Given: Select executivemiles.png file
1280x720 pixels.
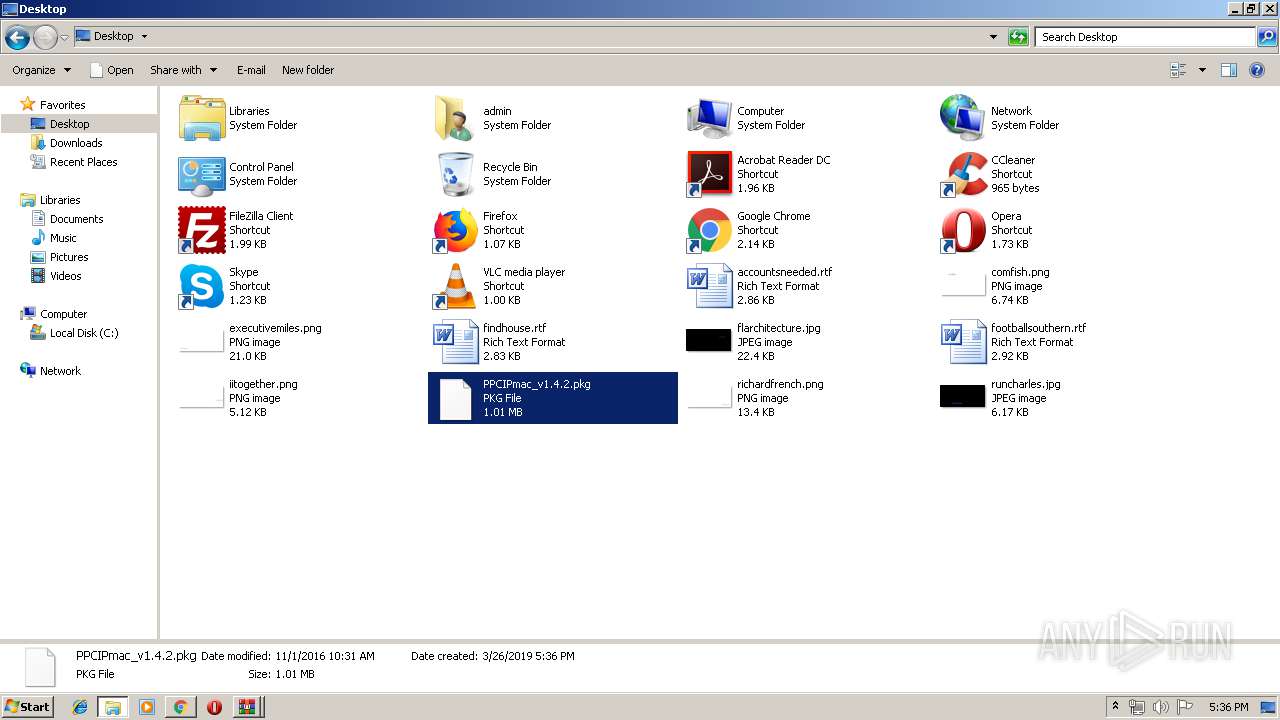Looking at the screenshot, I should pos(201,342).
